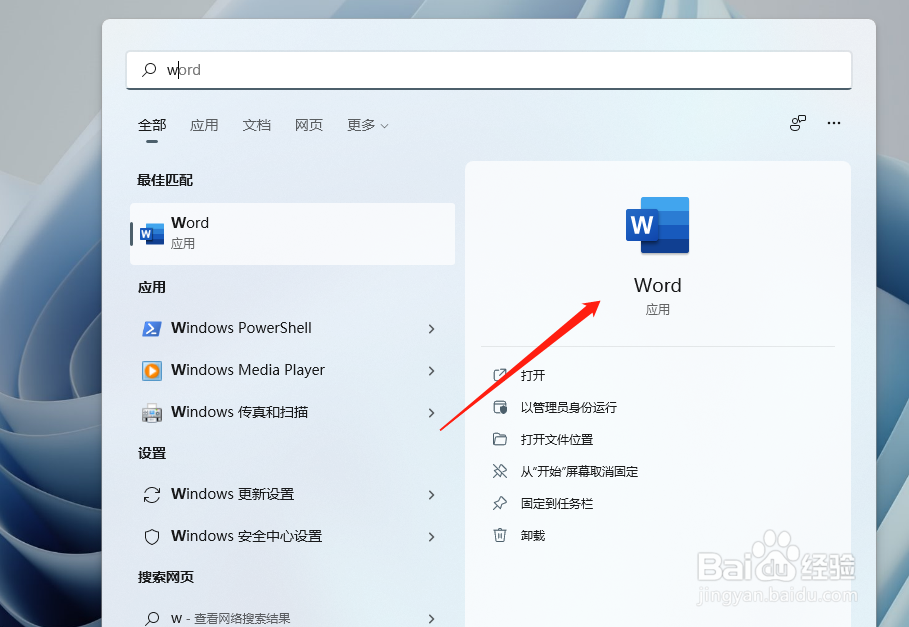Choose 从"开始"屏幕取消固定
The width and height of the screenshot is (909, 627).
[579, 472]
